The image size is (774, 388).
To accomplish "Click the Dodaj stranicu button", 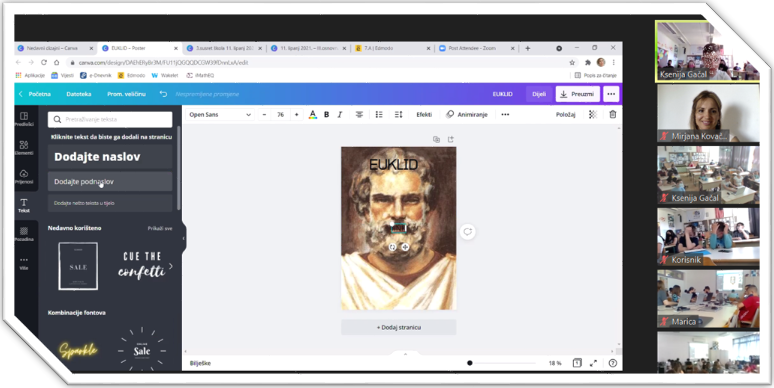I will click(x=399, y=327).
